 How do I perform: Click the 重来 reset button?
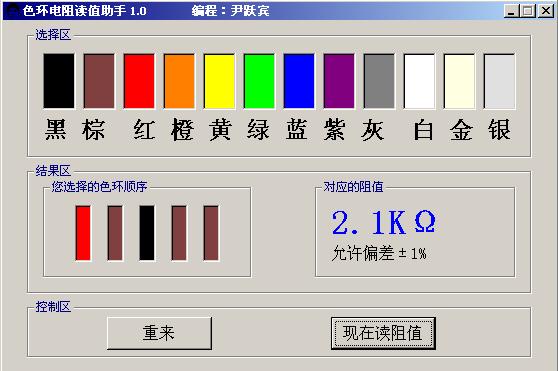[159, 333]
